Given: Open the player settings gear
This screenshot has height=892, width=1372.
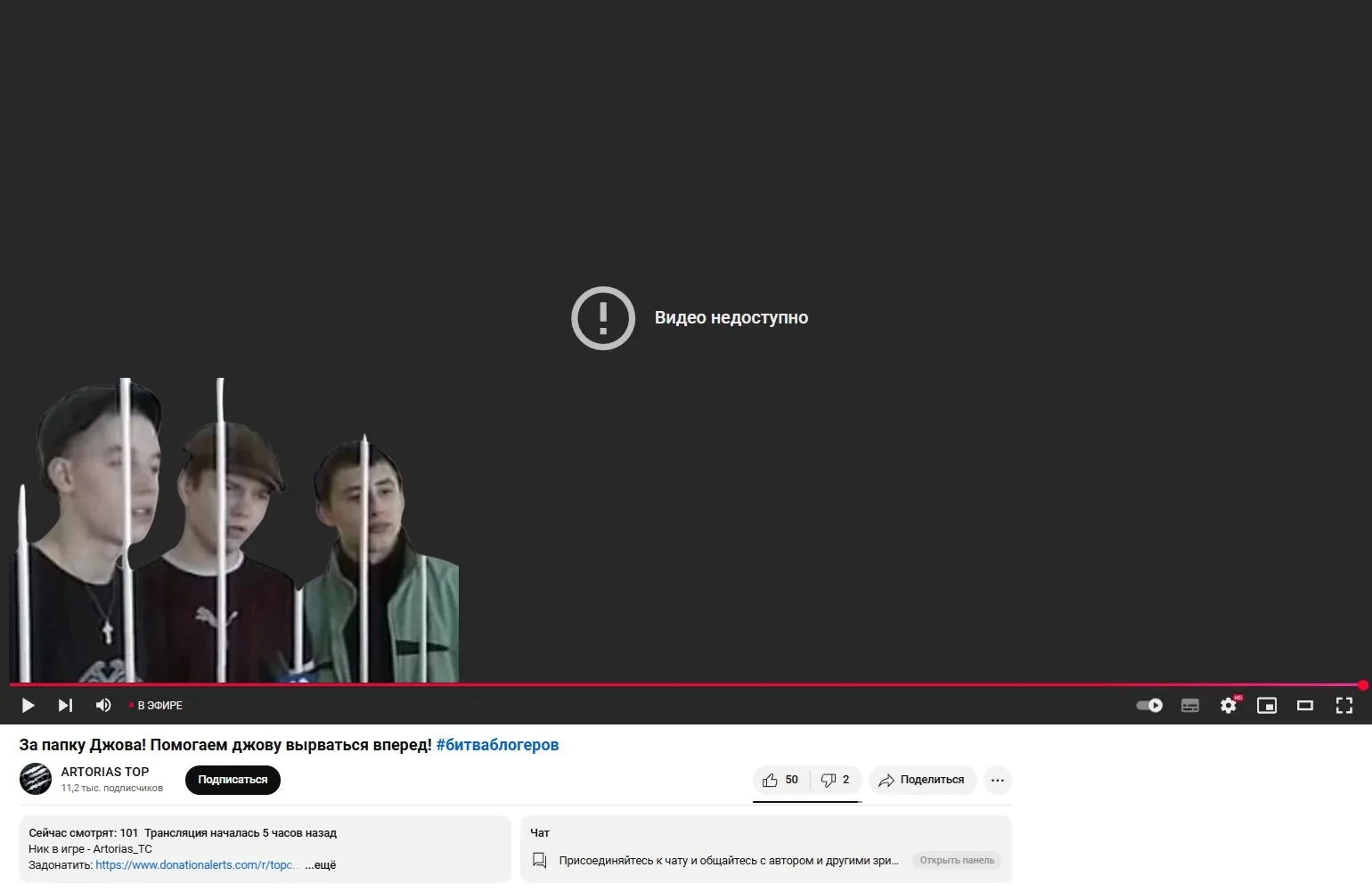Looking at the screenshot, I should click(1229, 706).
